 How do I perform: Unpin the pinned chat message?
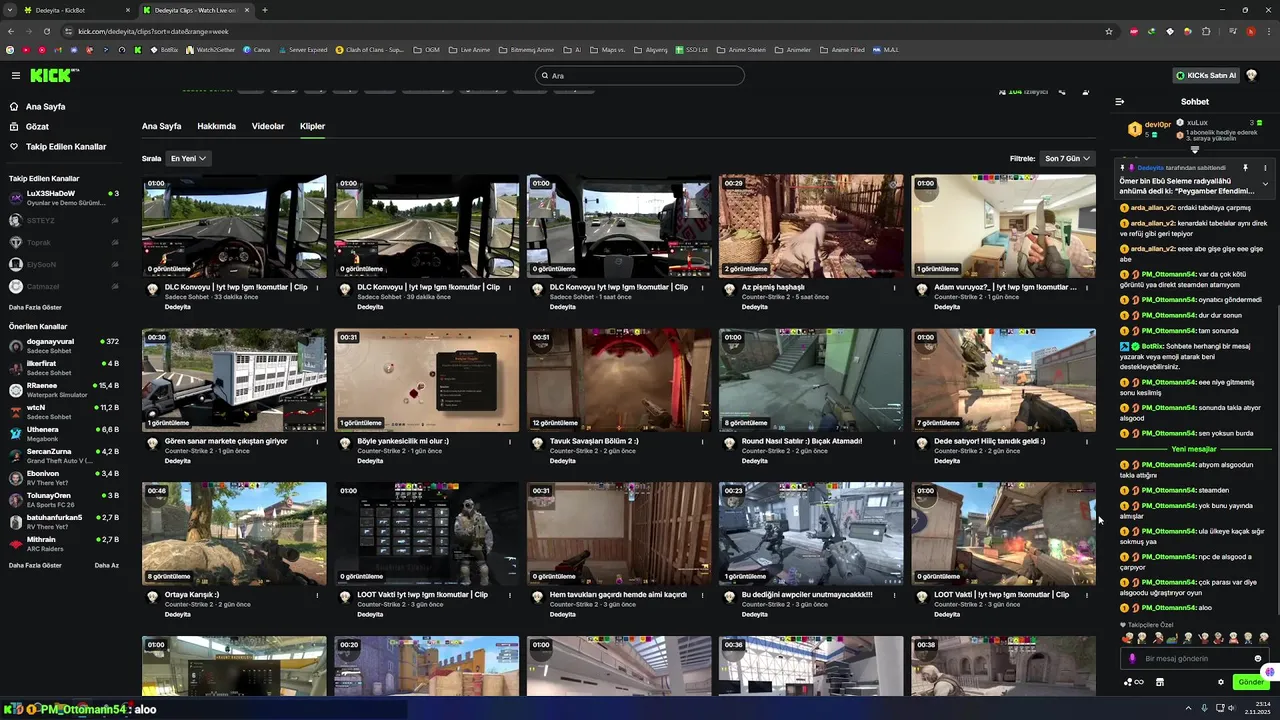point(1246,168)
